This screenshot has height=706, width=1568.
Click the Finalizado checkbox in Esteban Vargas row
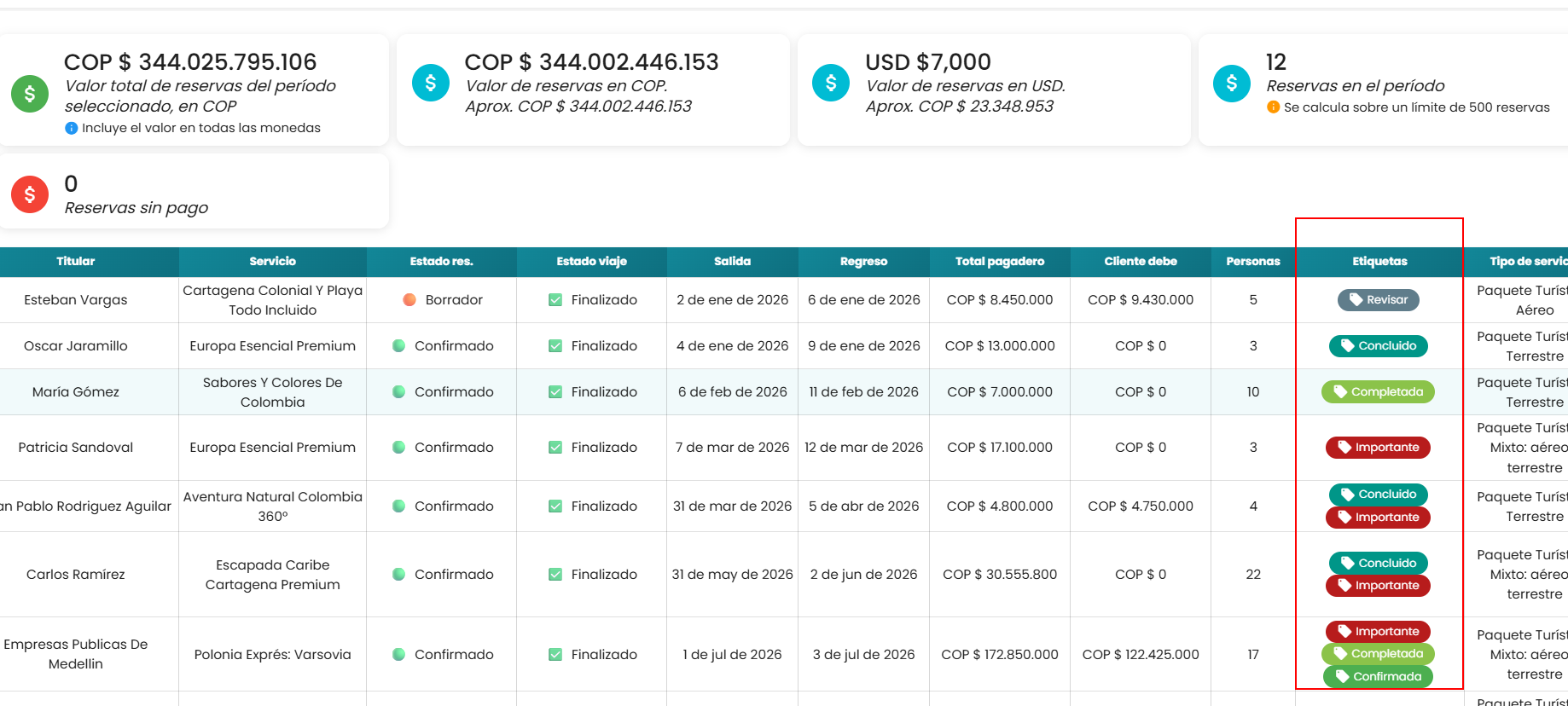[555, 300]
